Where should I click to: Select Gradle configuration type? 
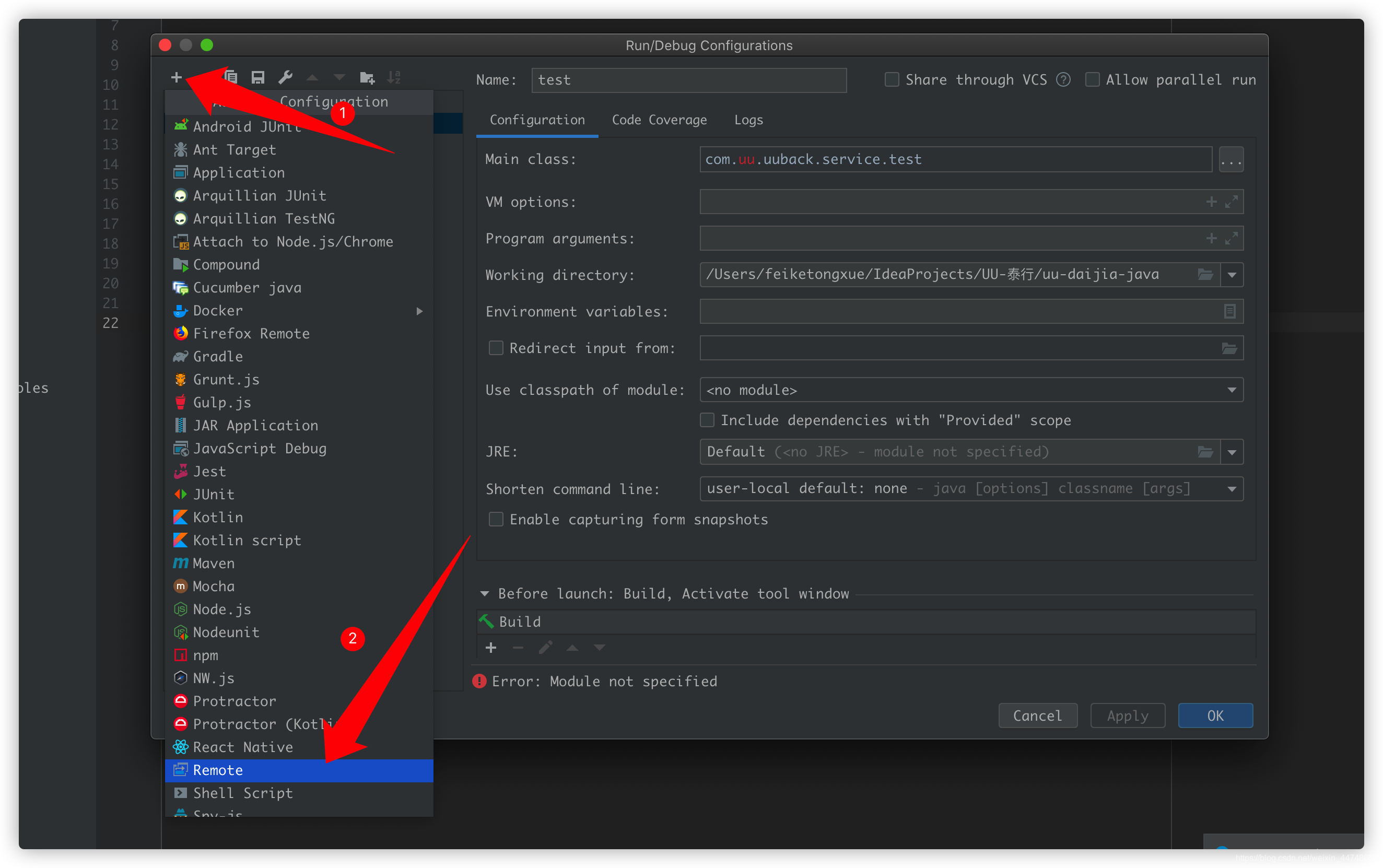(299, 357)
